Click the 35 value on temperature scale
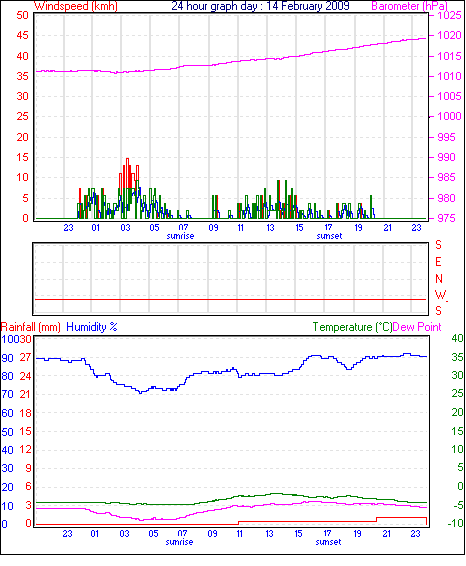The height and width of the screenshot is (566, 466). 457,357
